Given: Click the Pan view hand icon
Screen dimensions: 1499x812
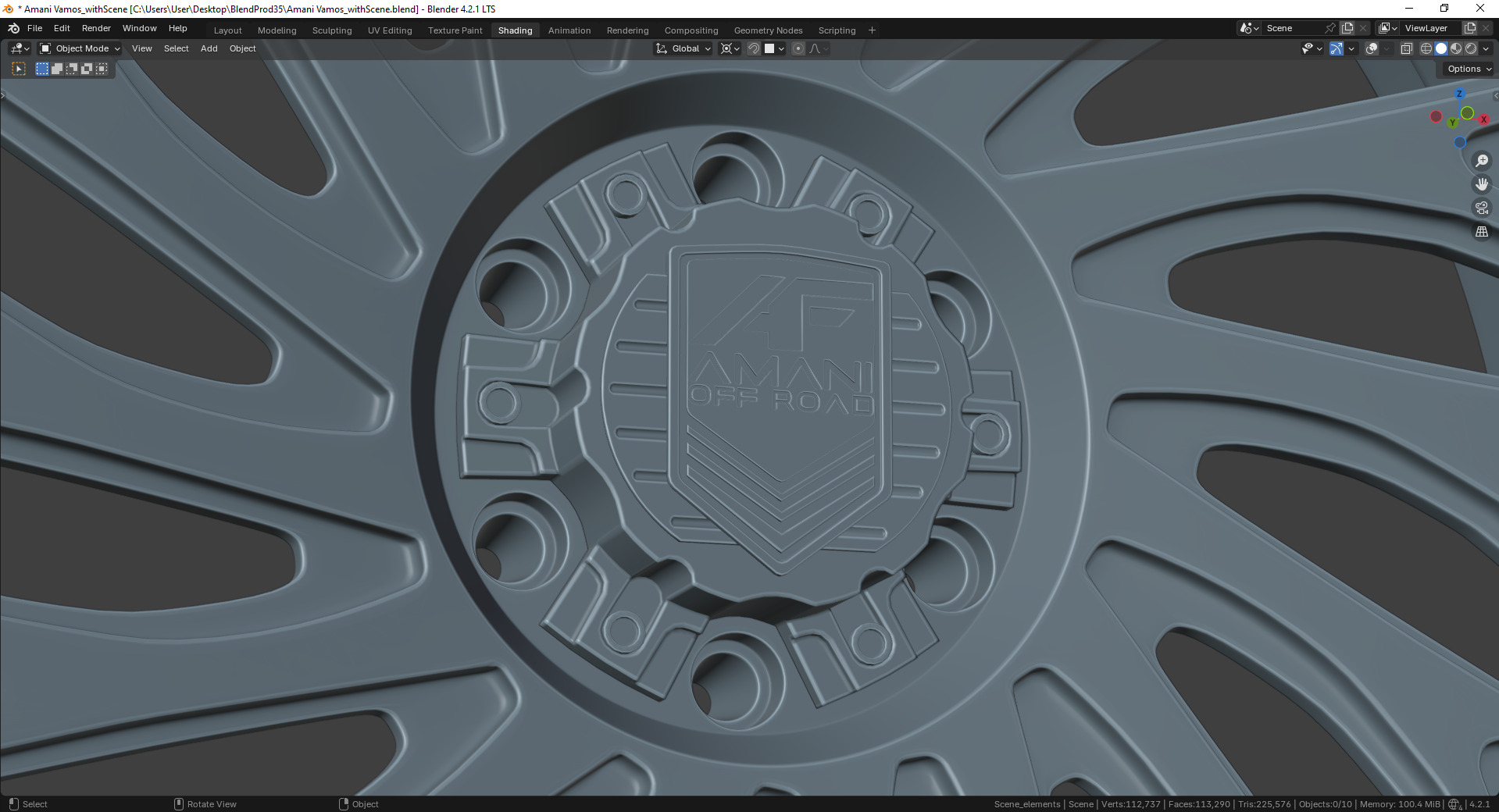Looking at the screenshot, I should 1482,184.
